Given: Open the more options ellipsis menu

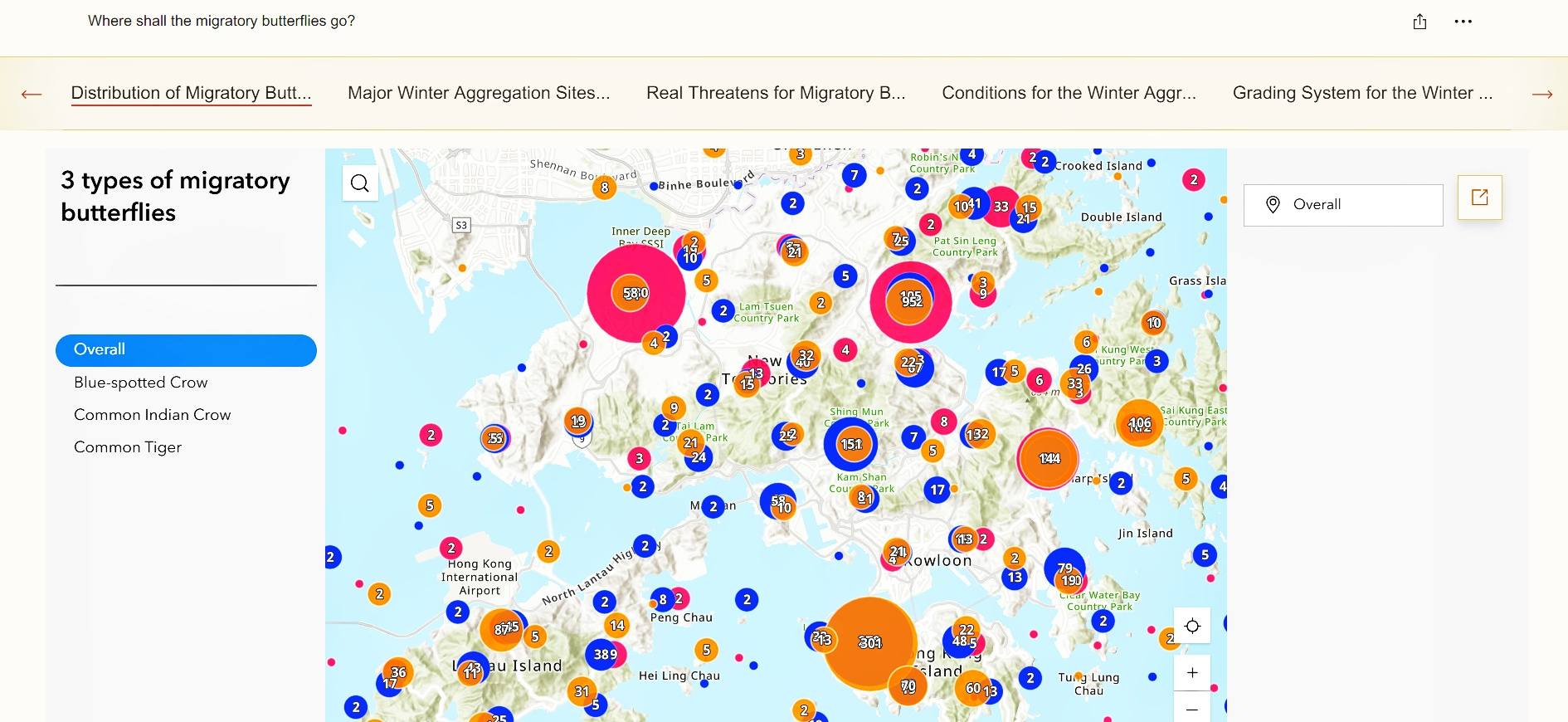Looking at the screenshot, I should (x=1463, y=22).
